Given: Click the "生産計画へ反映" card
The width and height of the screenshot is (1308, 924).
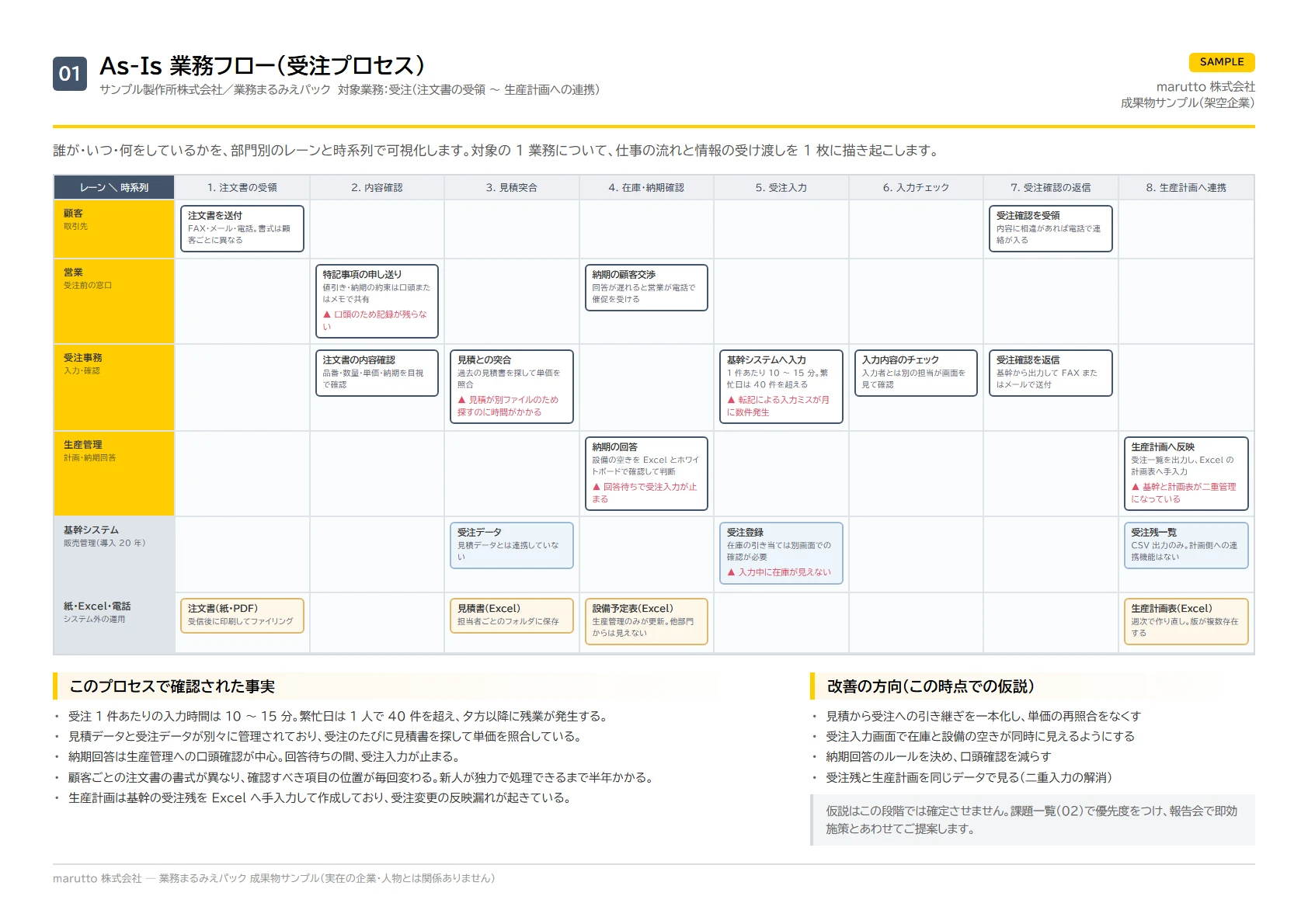Looking at the screenshot, I should pos(1186,474).
